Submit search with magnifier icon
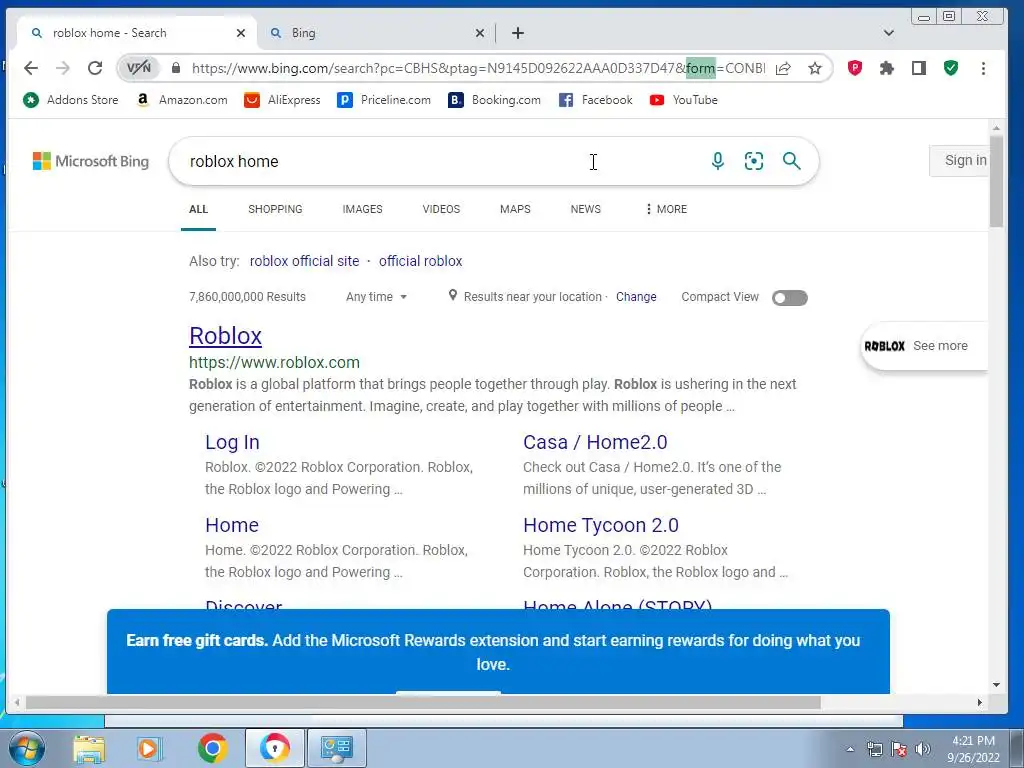The width and height of the screenshot is (1024, 768). (x=792, y=161)
